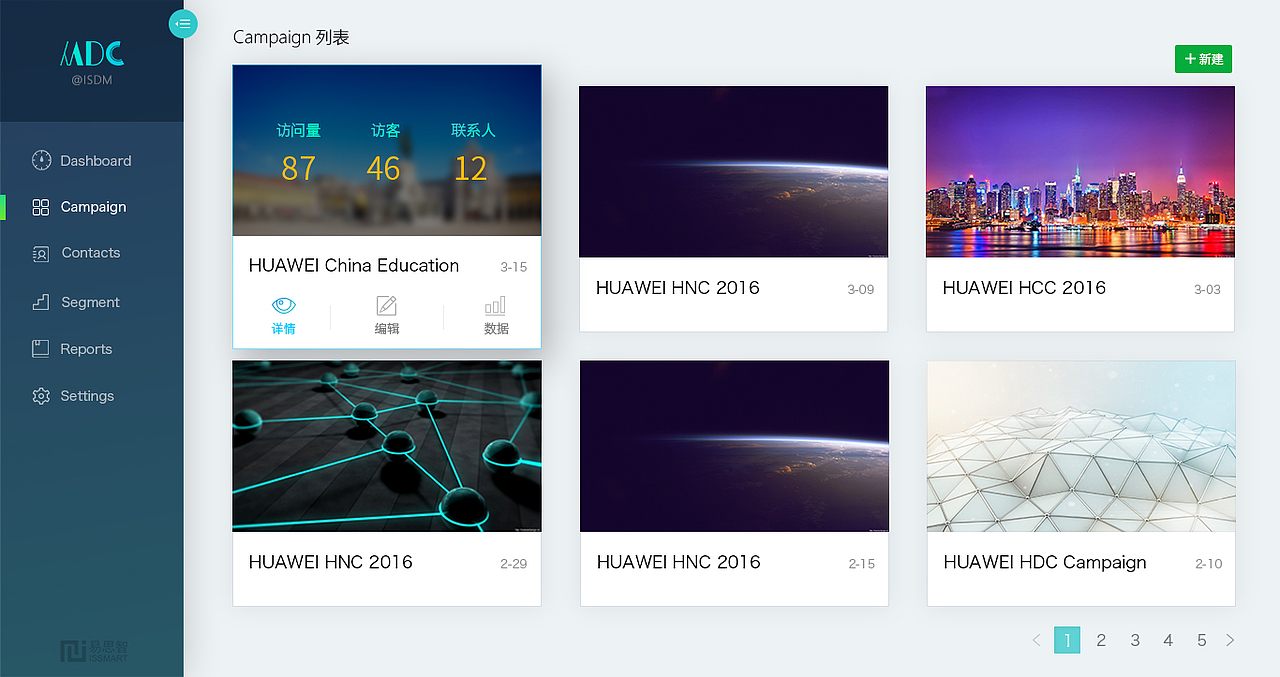Open Settings using the gear icon
This screenshot has width=1280, height=677.
tap(40, 395)
